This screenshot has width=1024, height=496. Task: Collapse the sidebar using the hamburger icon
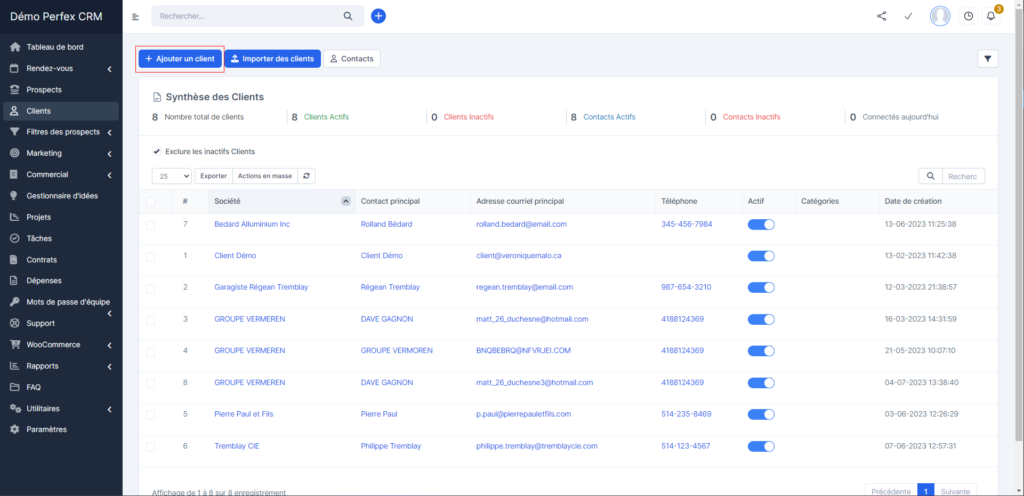tap(136, 16)
